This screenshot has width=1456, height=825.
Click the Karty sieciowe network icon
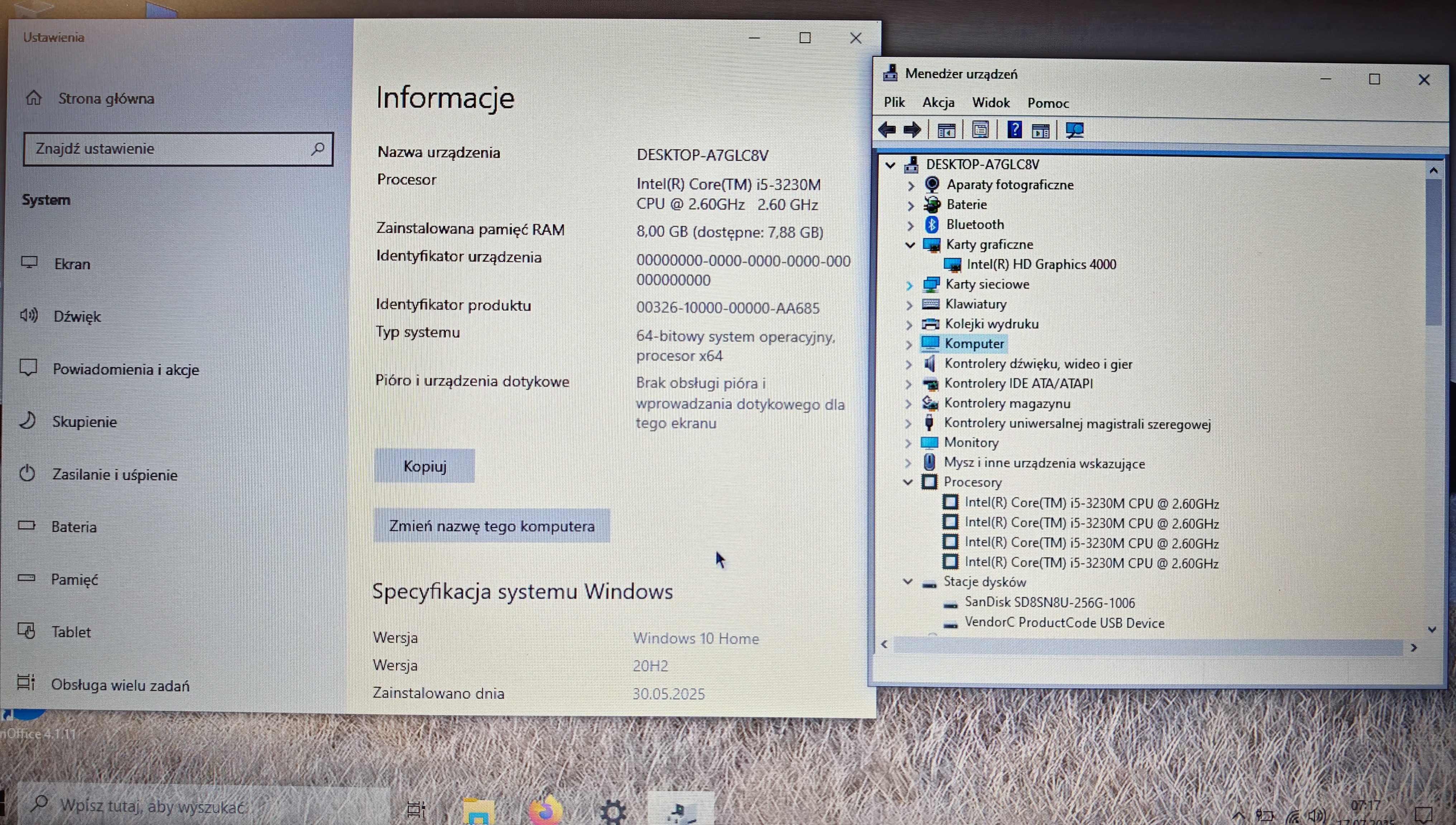931,284
